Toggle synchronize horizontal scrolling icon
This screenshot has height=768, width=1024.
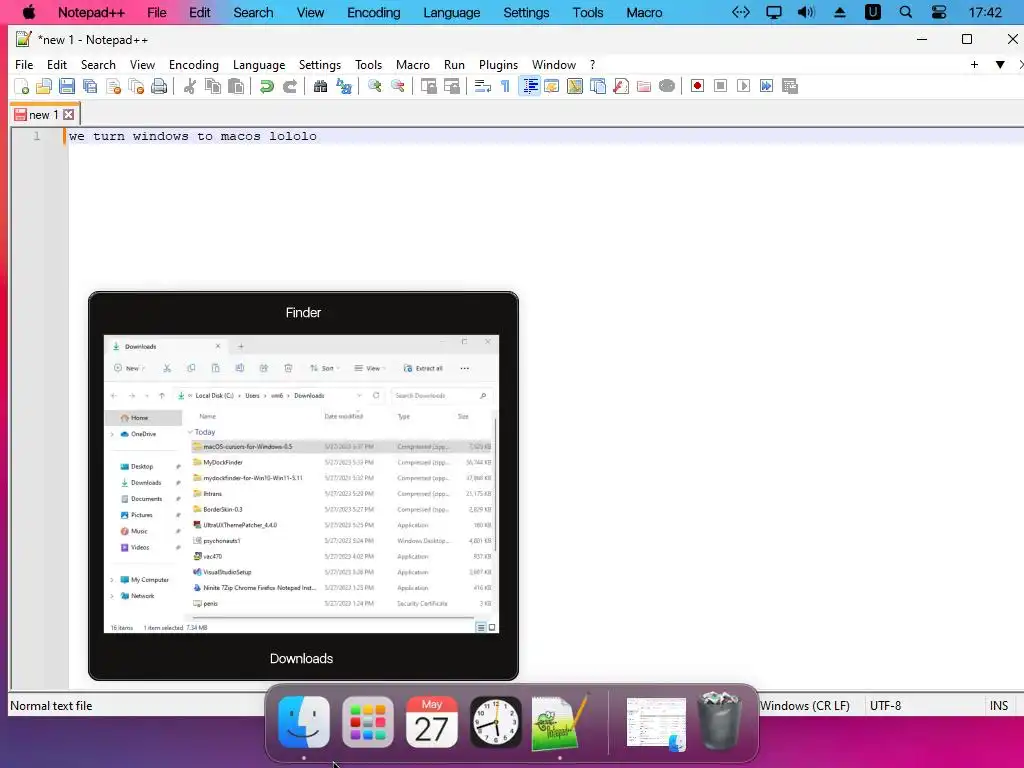pos(451,86)
